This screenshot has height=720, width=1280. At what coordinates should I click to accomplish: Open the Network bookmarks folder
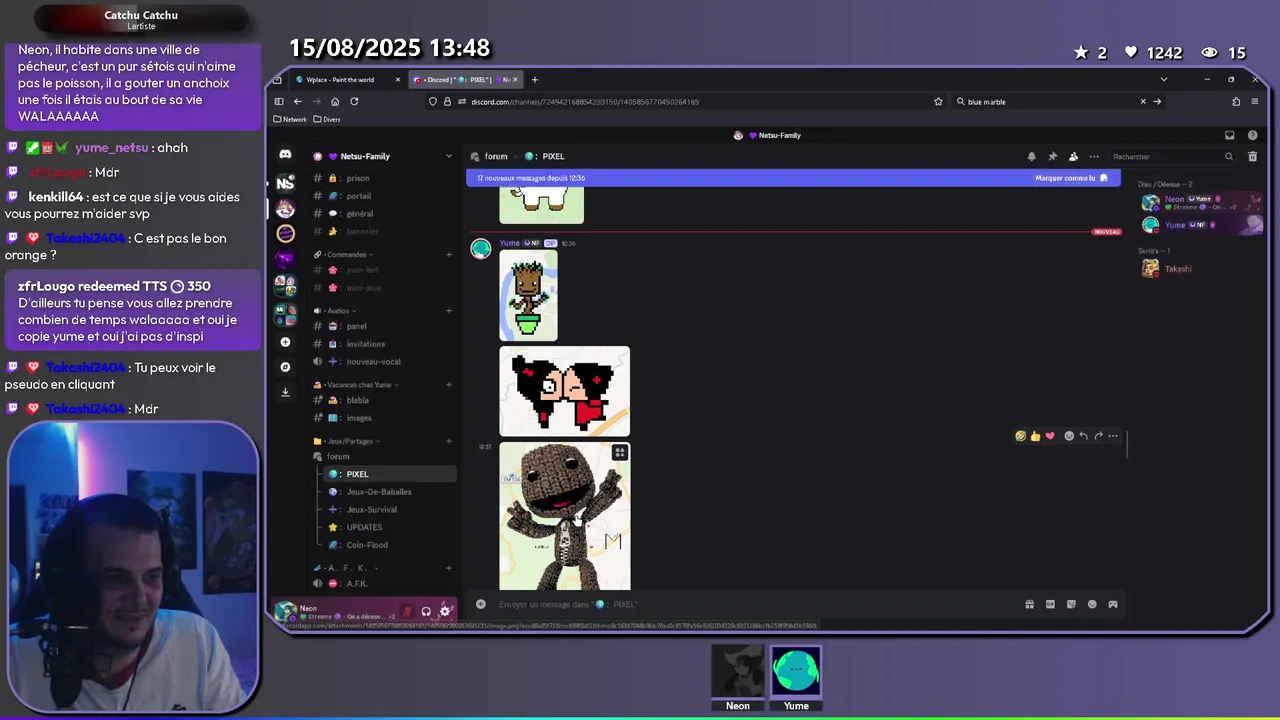(x=290, y=119)
